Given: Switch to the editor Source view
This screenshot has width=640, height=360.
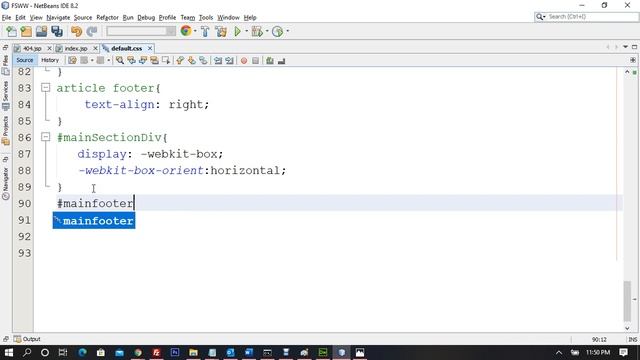Looking at the screenshot, I should tap(24, 60).
